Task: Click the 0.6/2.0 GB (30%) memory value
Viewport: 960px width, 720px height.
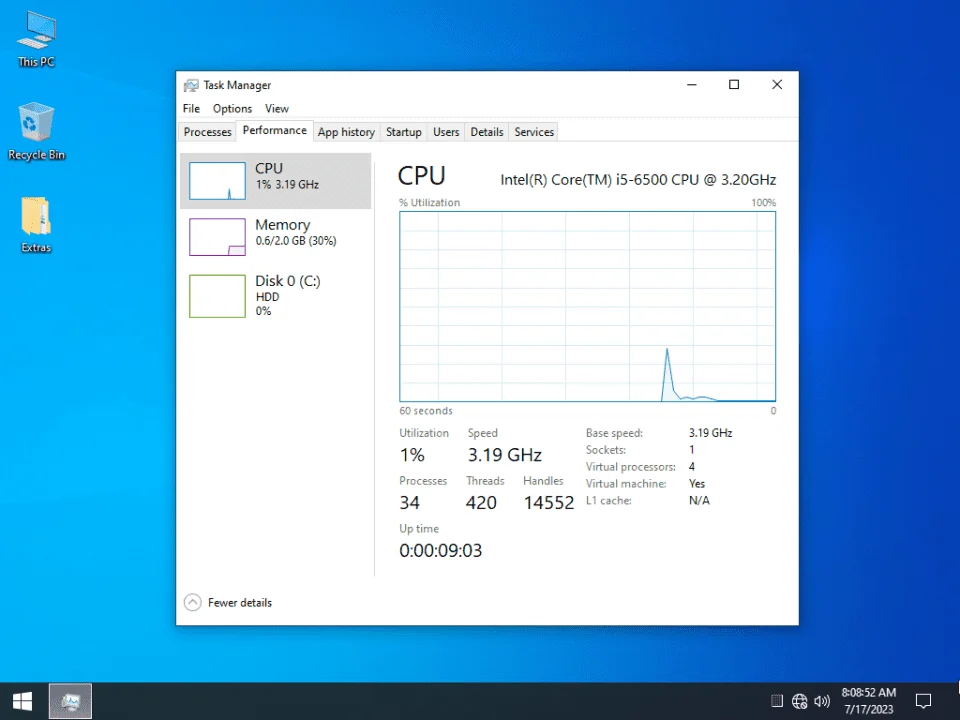Action: tap(296, 241)
